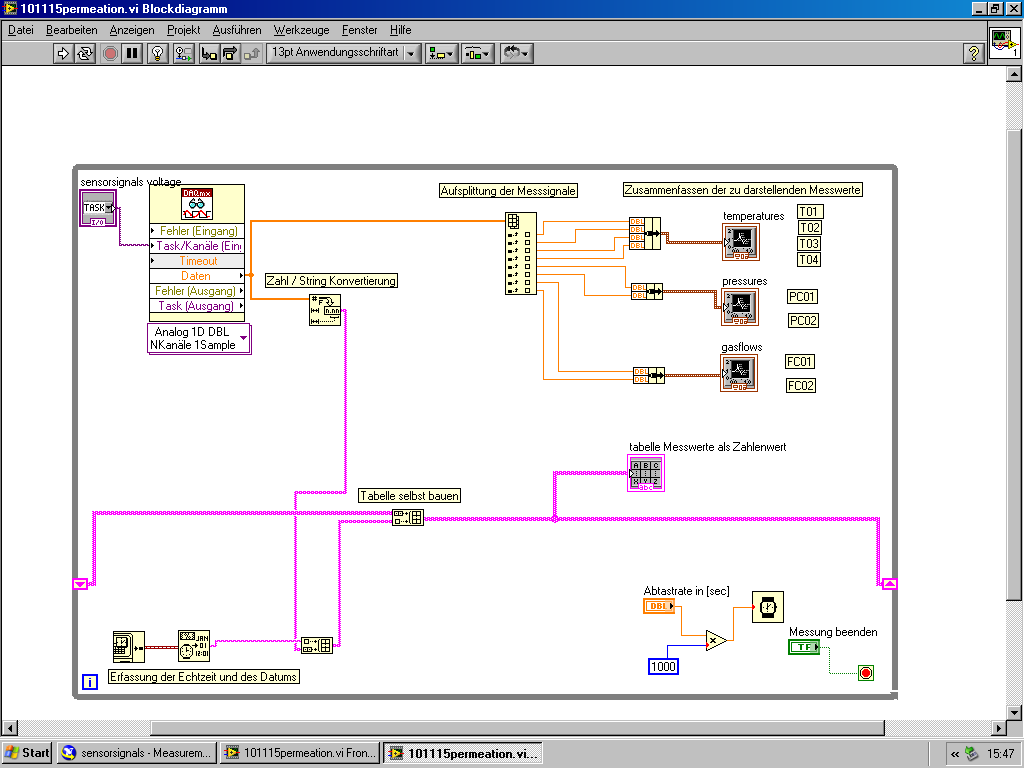
Task: Select the Wait (ms) metronome node
Action: [x=767, y=607]
